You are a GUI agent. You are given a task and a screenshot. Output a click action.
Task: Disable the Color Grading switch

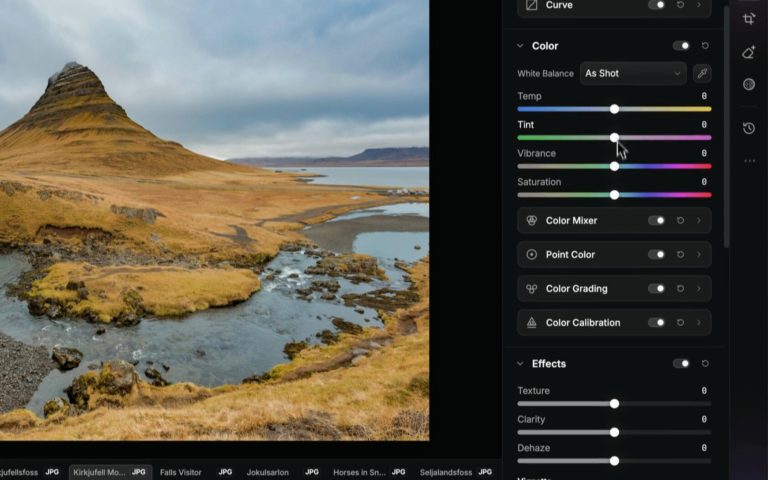point(656,288)
